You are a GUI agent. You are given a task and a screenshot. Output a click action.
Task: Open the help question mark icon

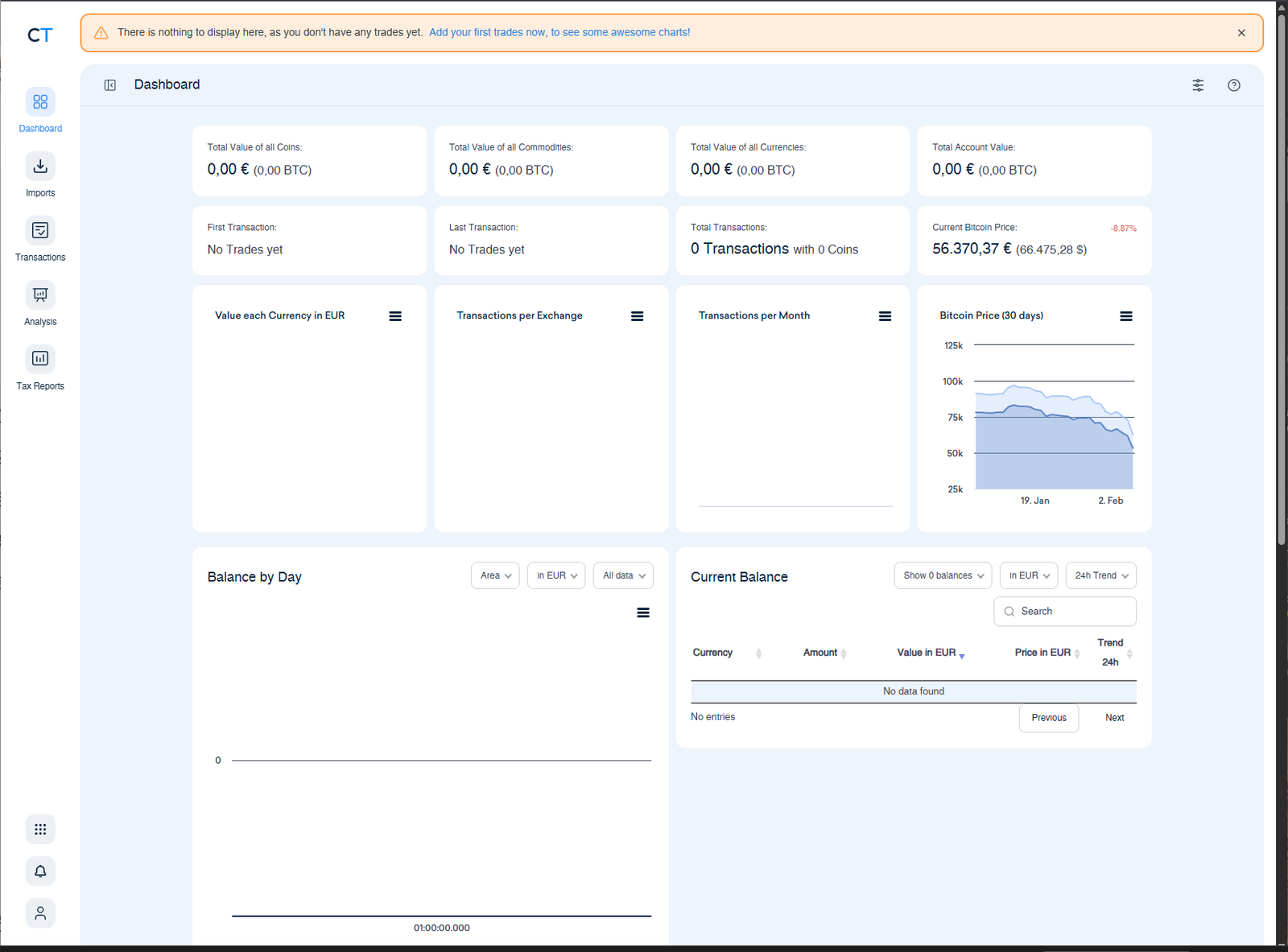tap(1234, 84)
